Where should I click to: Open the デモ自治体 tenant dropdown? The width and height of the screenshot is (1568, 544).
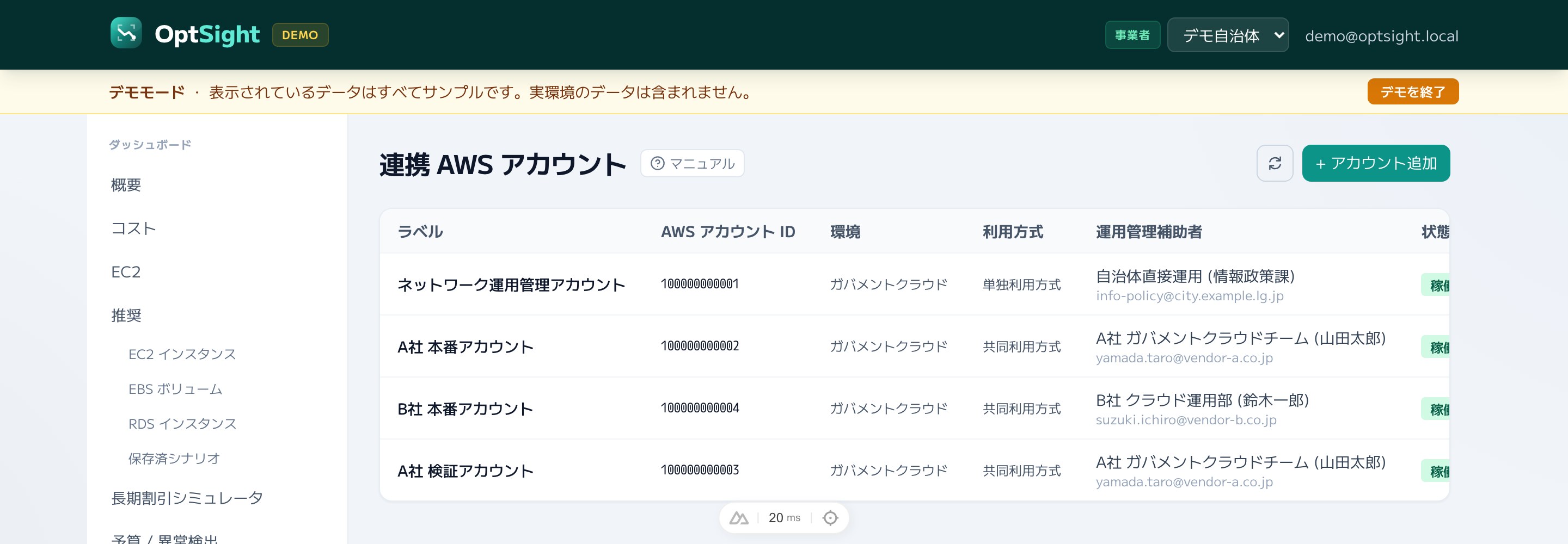click(x=1228, y=35)
